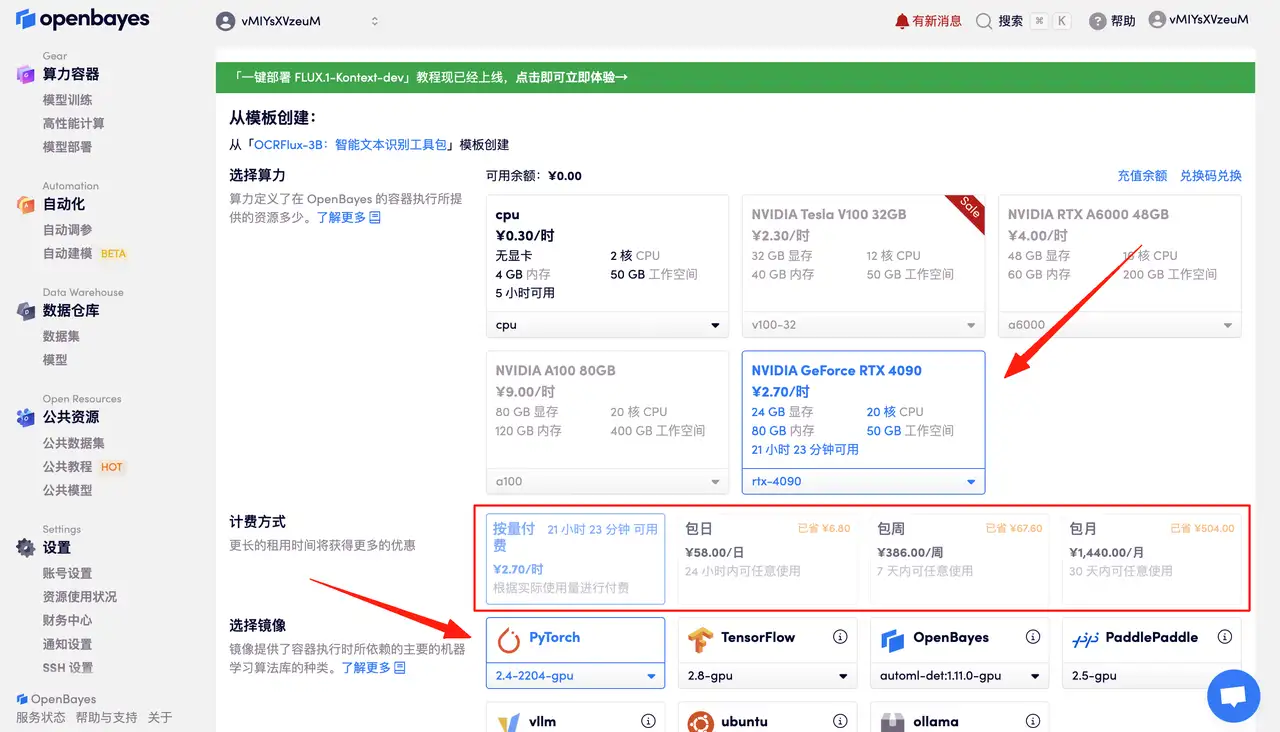Click the PaddlePaddle logo icon

(1085, 638)
